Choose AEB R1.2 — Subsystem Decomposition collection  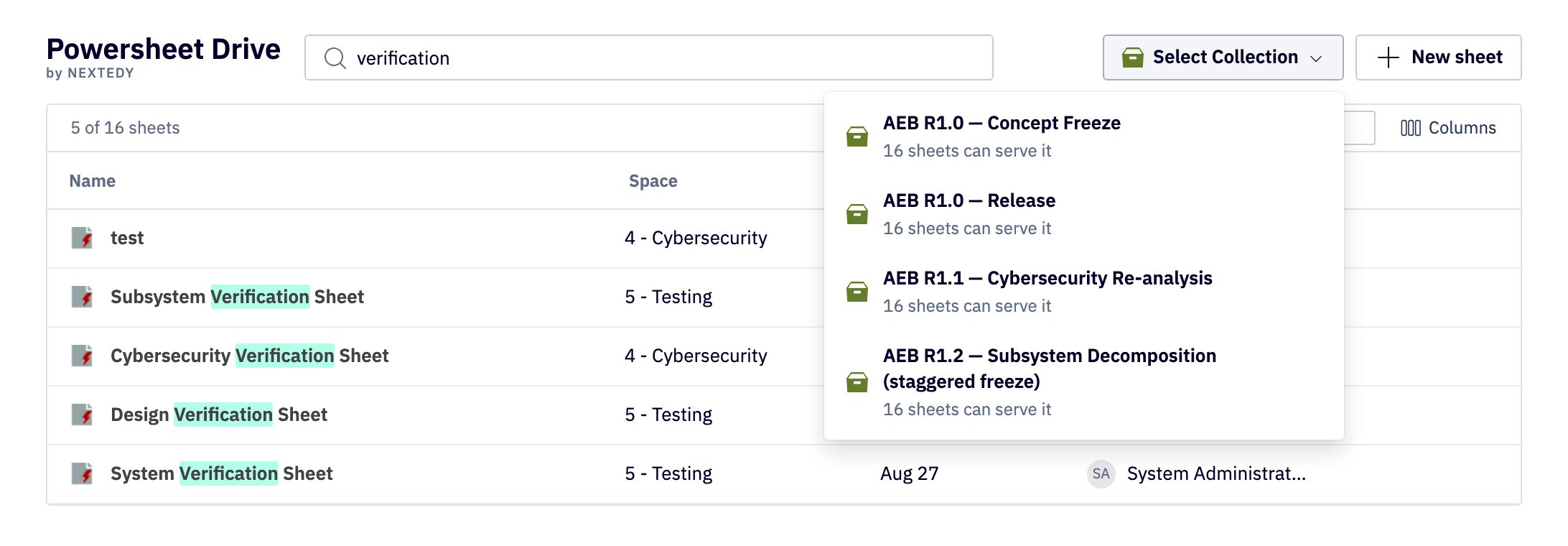pyautogui.click(x=1084, y=382)
